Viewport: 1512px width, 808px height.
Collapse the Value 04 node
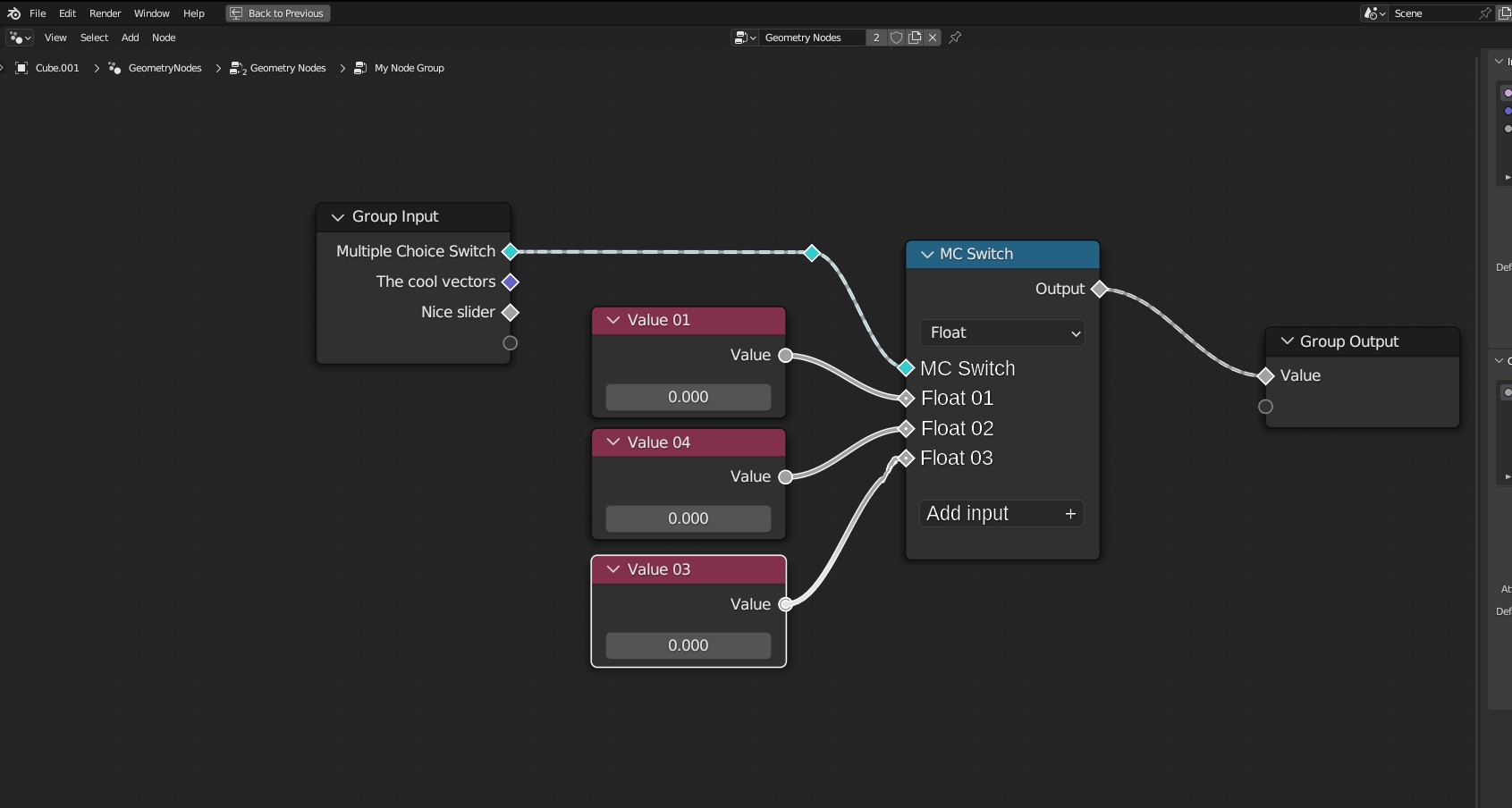pyautogui.click(x=613, y=442)
